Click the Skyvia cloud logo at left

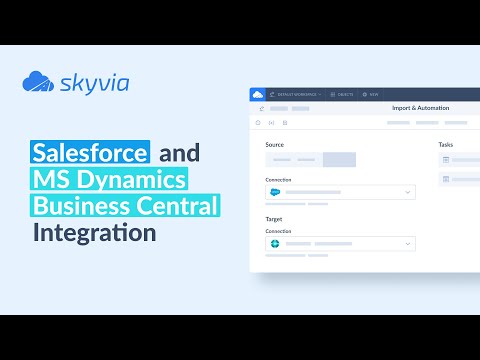point(38,81)
